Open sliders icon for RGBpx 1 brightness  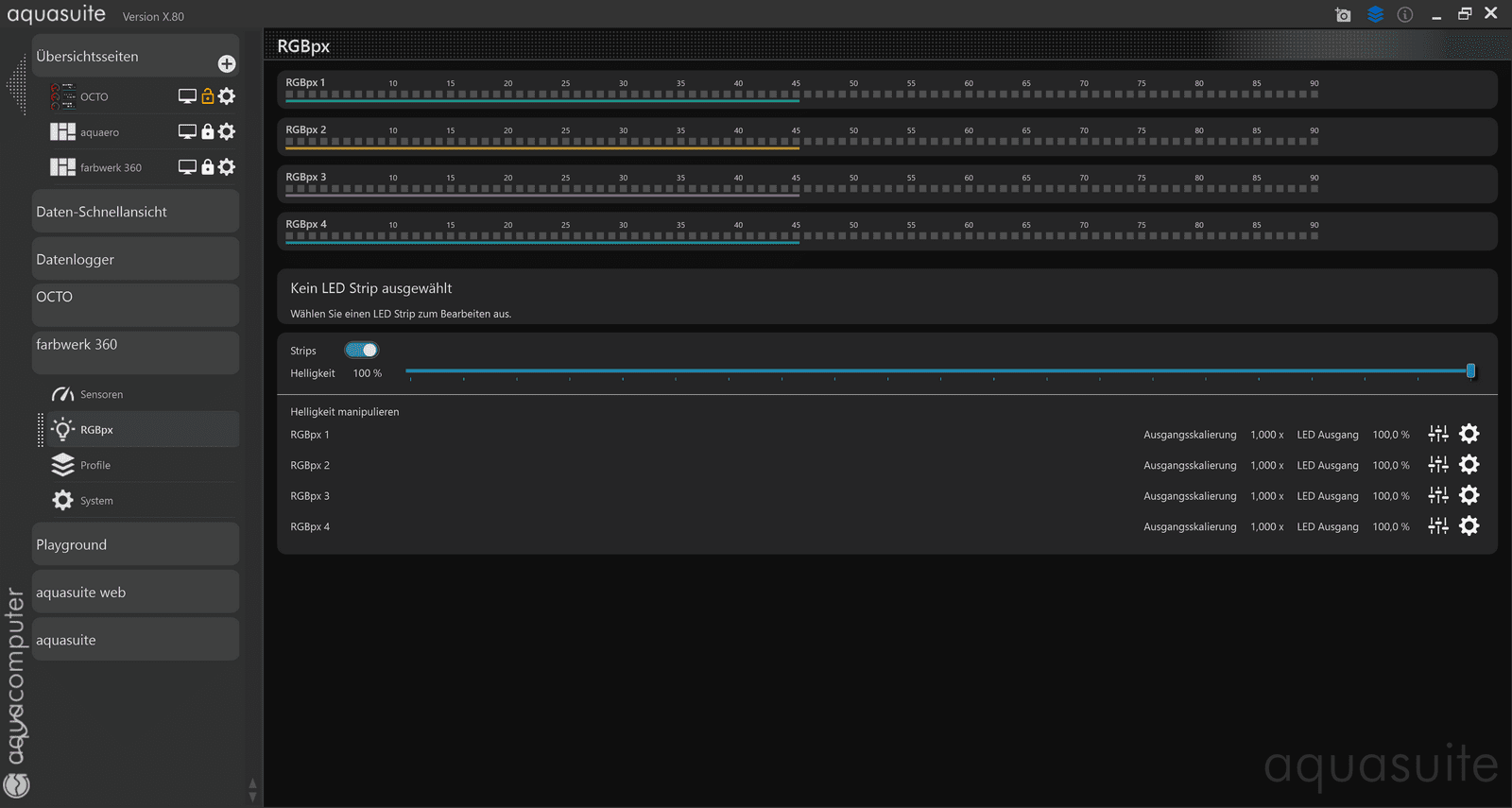coord(1438,434)
